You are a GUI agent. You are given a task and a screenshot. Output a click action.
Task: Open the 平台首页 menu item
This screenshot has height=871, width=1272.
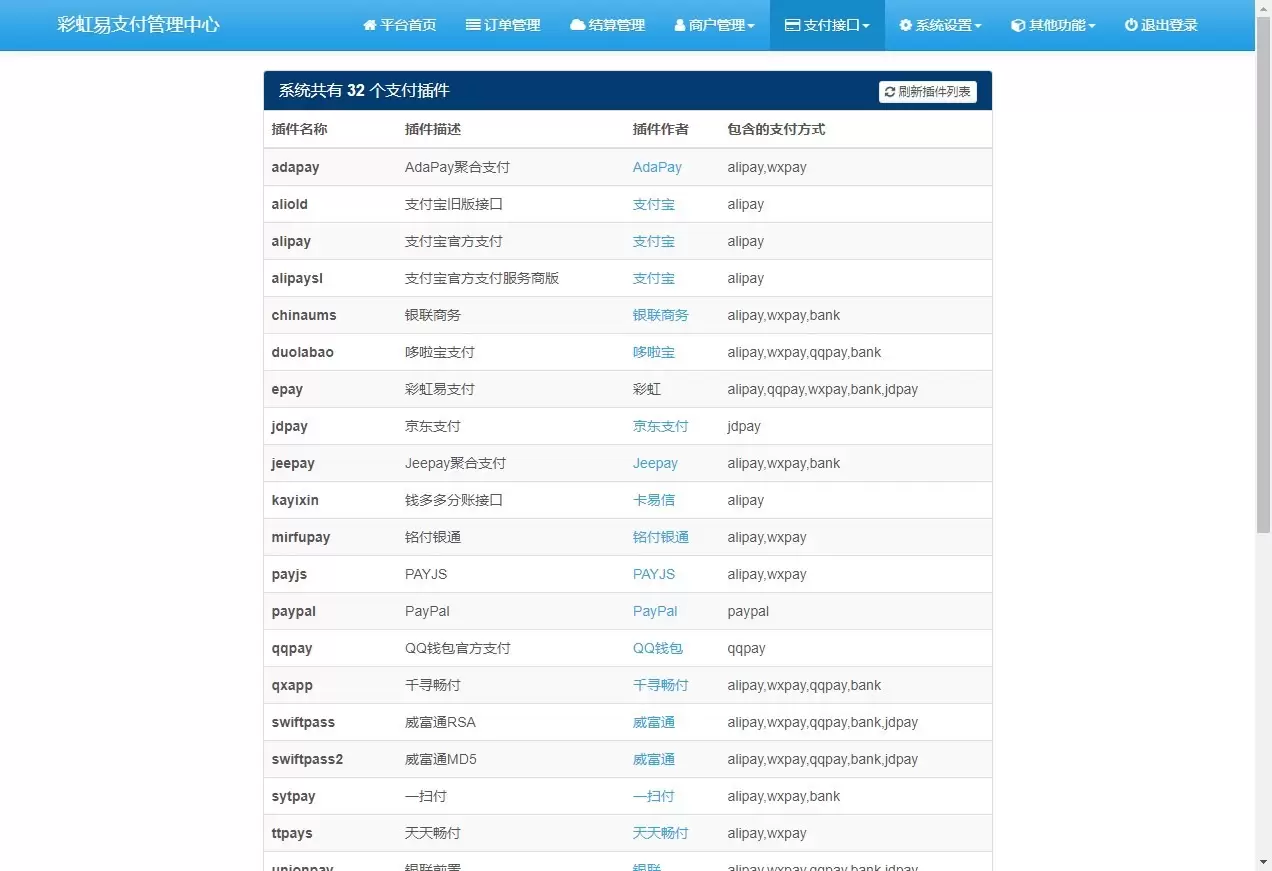tap(399, 25)
